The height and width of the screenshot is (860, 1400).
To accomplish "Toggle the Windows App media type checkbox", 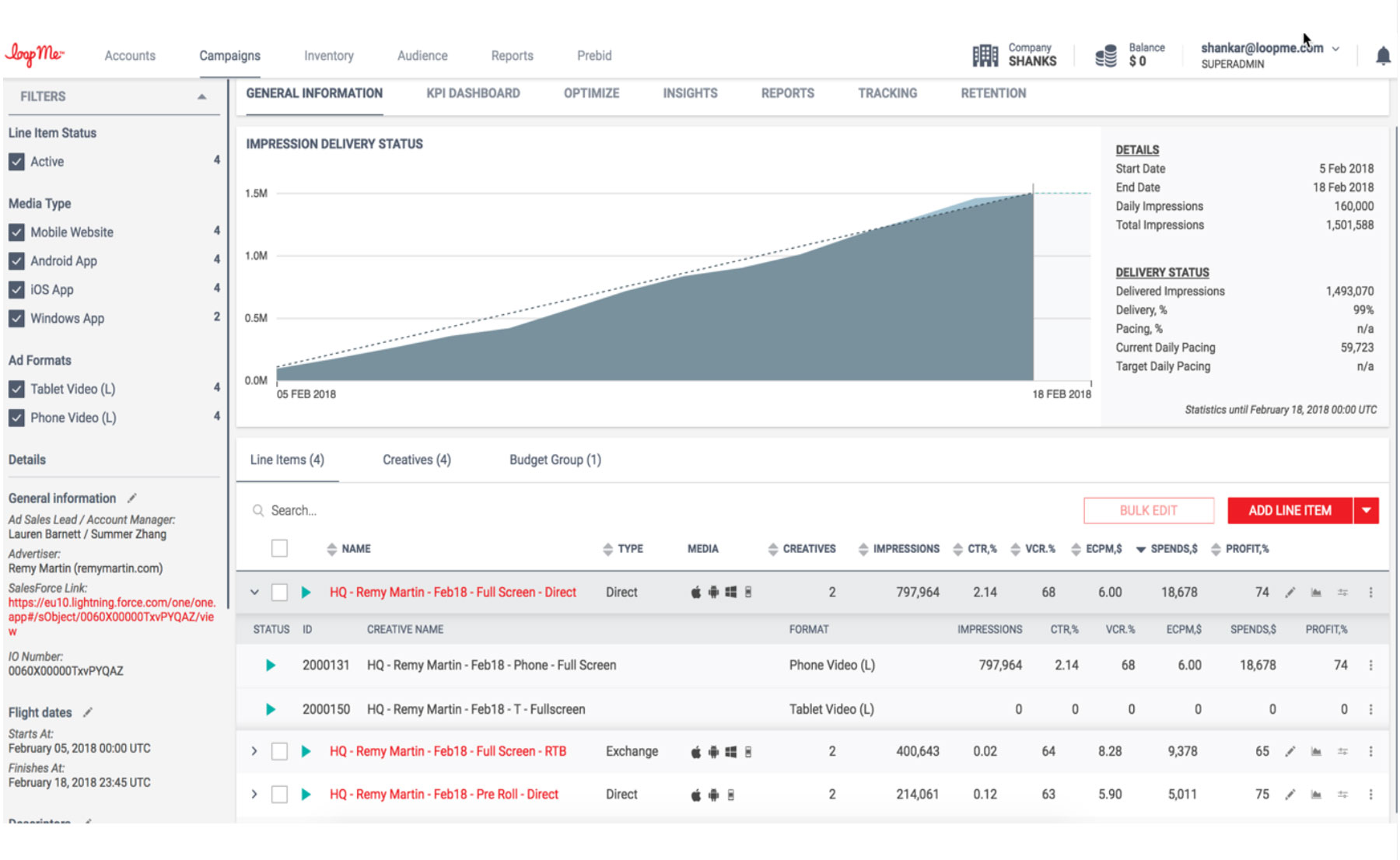I will click(16, 319).
